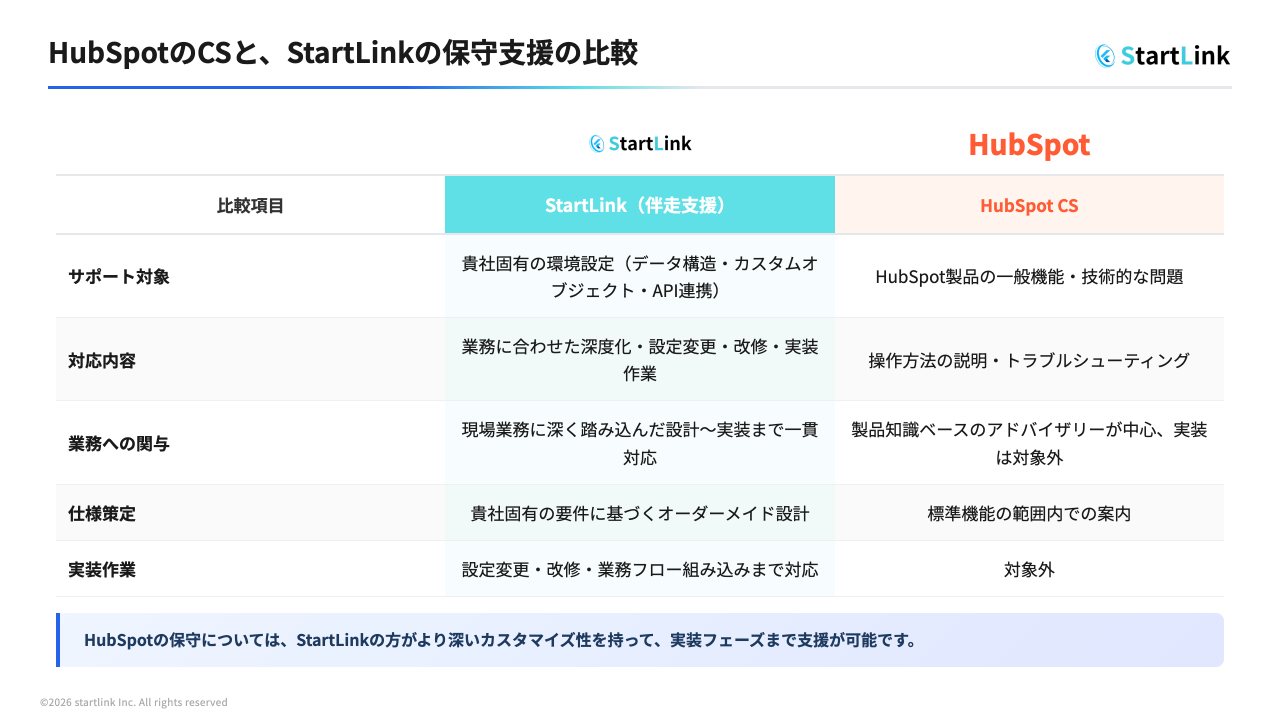The height and width of the screenshot is (720, 1280).
Task: Click the 対象外 cell in 実装作業 row
Action: click(1029, 570)
